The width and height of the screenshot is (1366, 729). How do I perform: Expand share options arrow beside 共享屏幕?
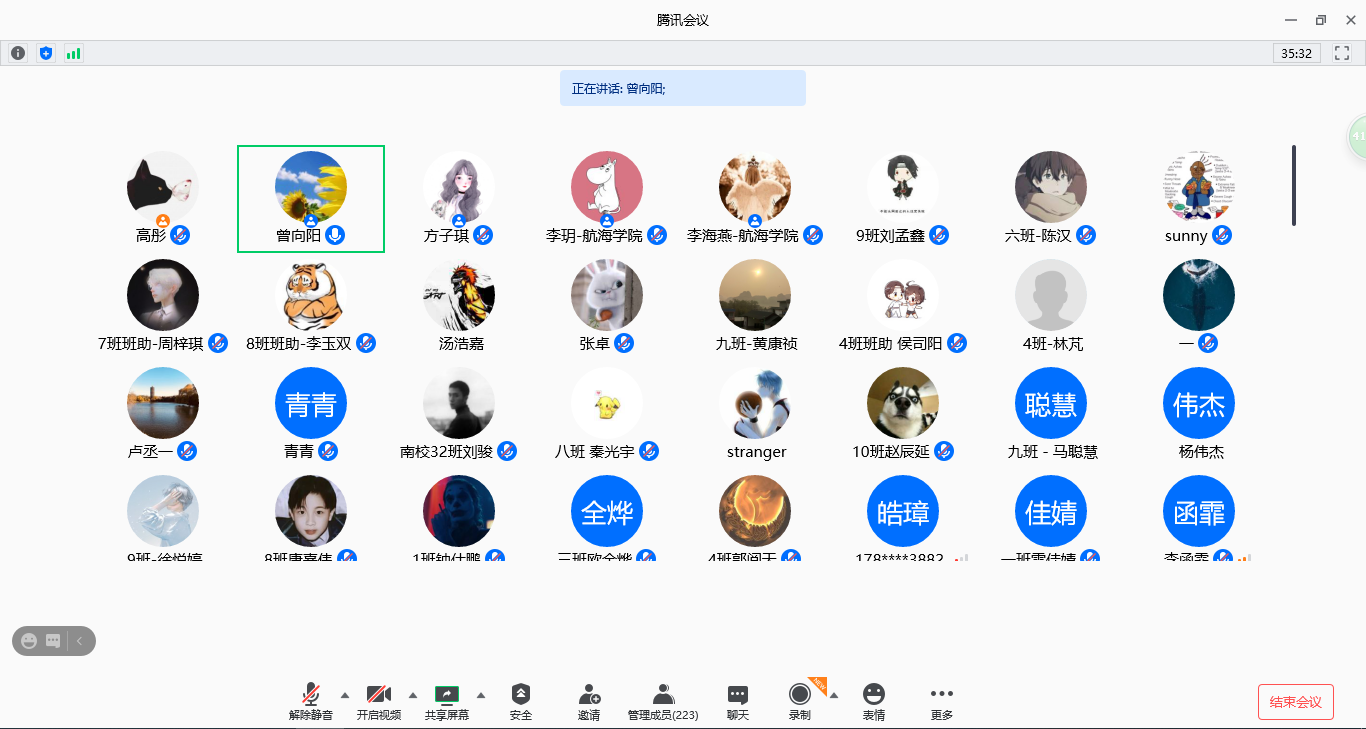point(481,695)
